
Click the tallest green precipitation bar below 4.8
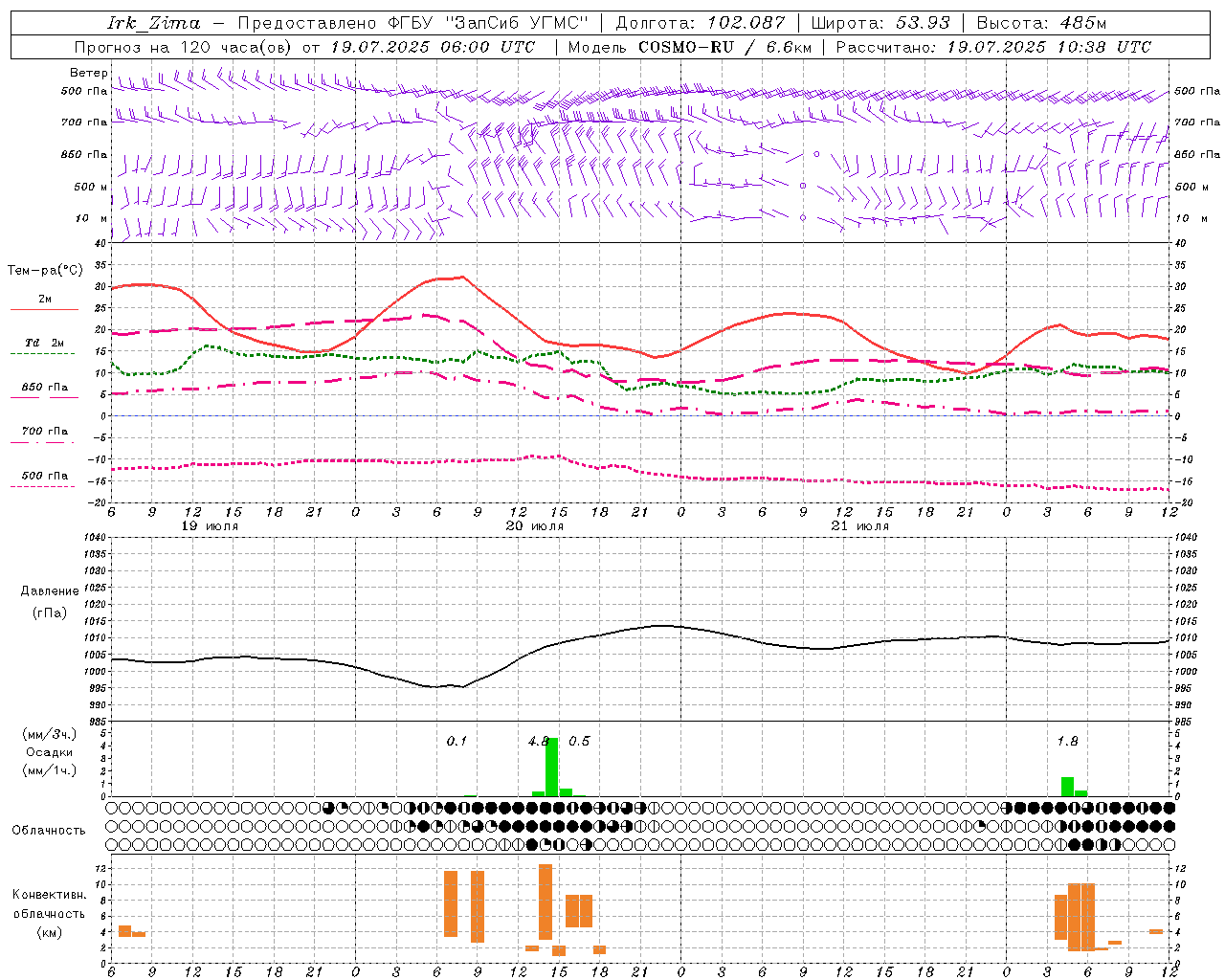551,767
